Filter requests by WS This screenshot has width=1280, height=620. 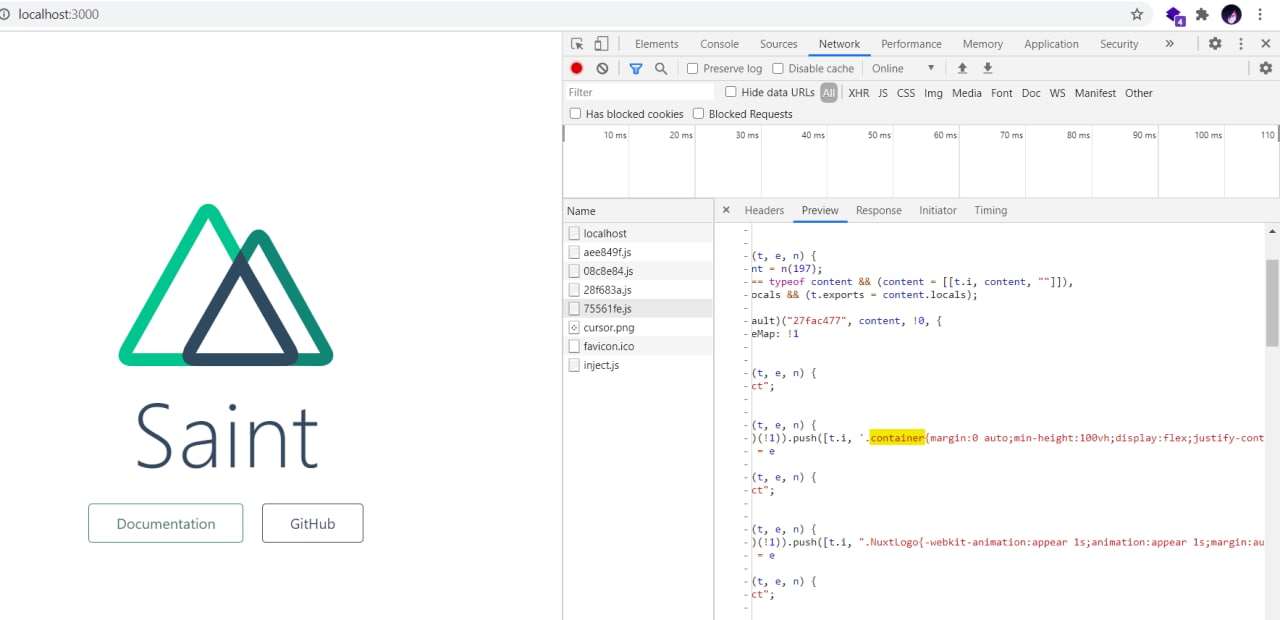[1057, 93]
